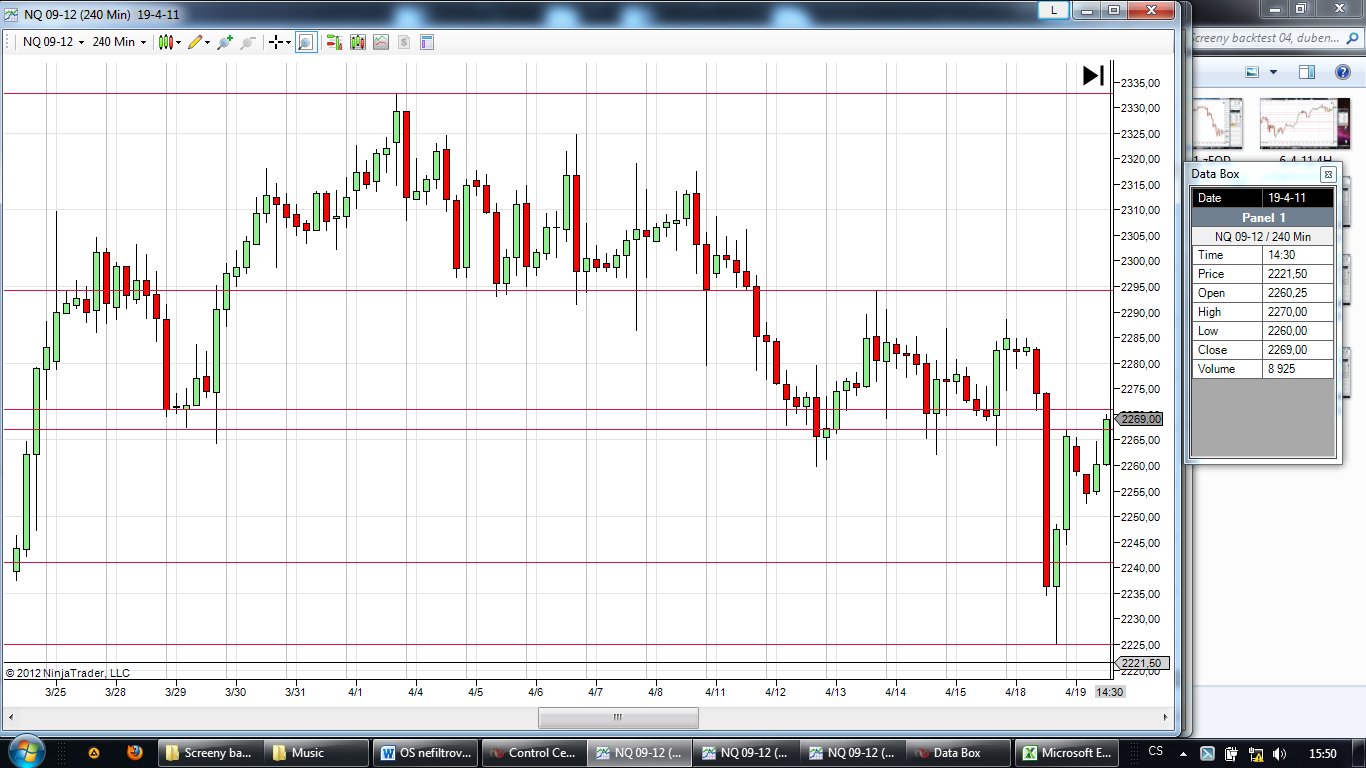The height and width of the screenshot is (768, 1366).
Task: Open the Chart Trader bars icon
Action: point(334,42)
